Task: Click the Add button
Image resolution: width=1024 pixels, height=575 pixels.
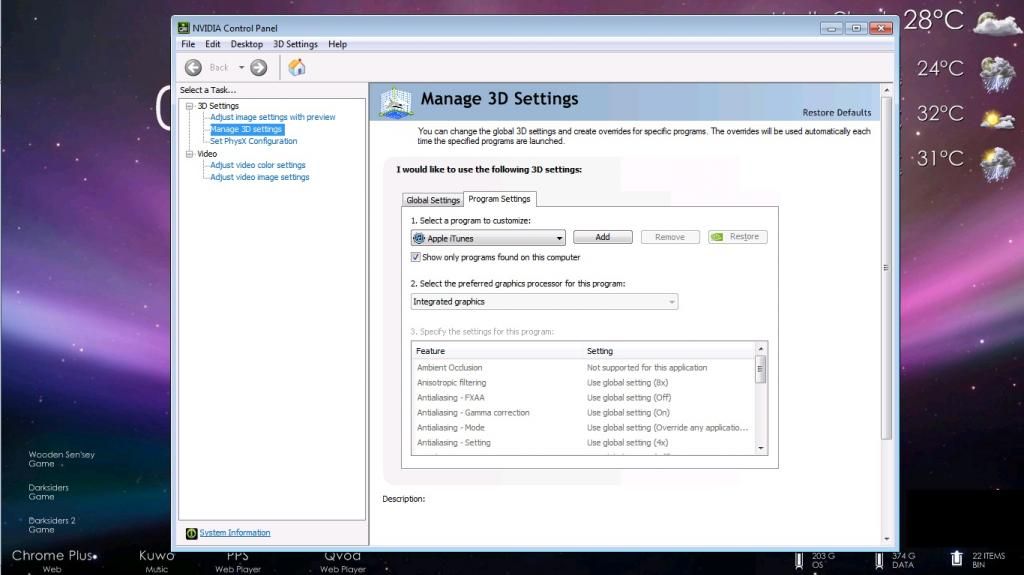Action: click(602, 237)
